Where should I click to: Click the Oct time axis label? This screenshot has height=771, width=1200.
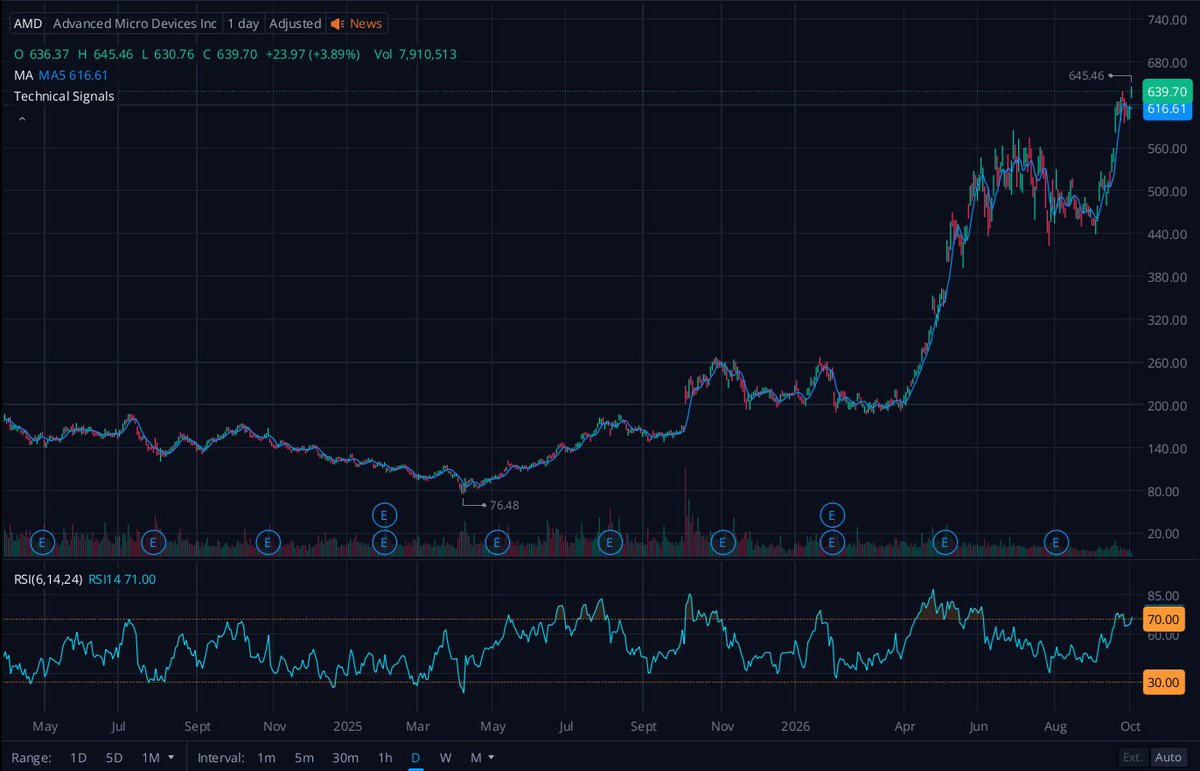(x=1130, y=725)
